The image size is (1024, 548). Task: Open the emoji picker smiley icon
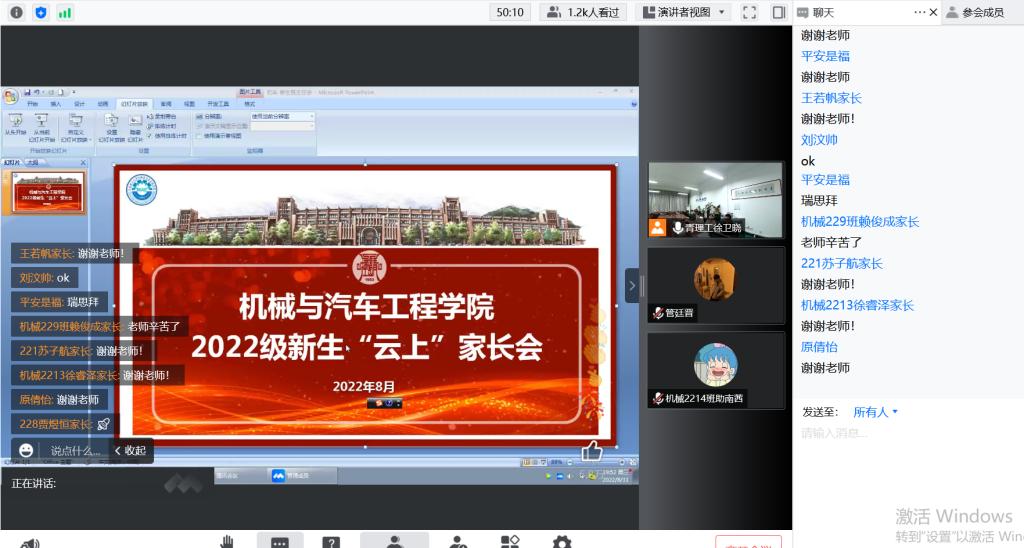click(x=26, y=451)
